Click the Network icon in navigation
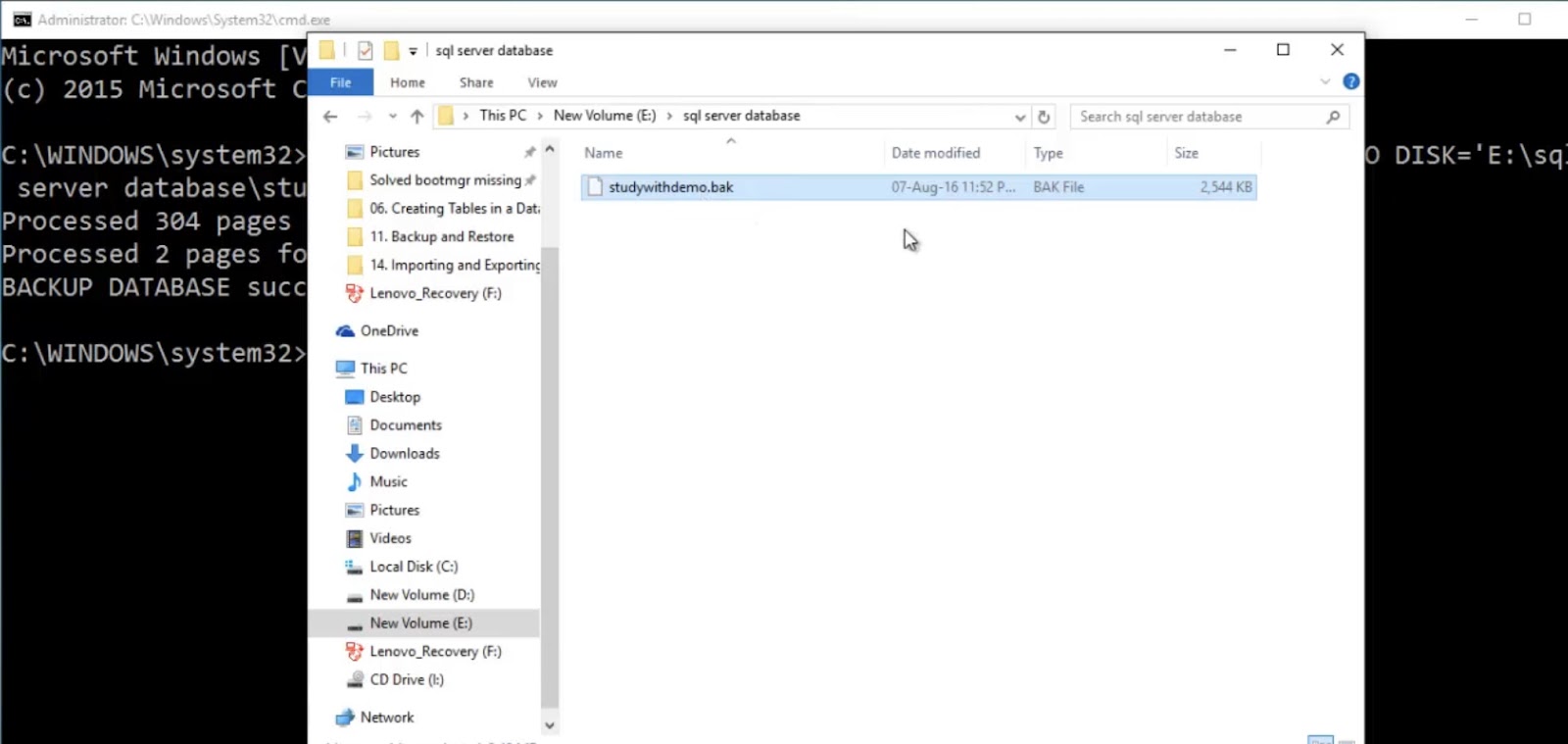Image resolution: width=1568 pixels, height=744 pixels. tap(345, 718)
